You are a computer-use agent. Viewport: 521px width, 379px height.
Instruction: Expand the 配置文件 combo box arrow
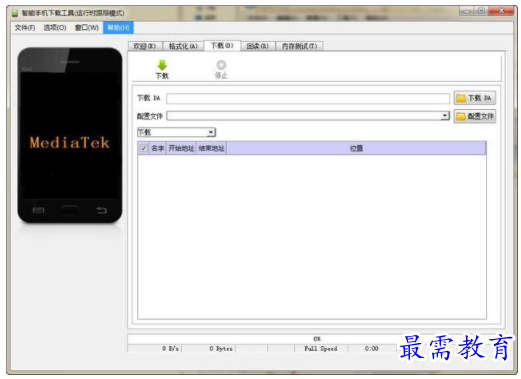445,116
